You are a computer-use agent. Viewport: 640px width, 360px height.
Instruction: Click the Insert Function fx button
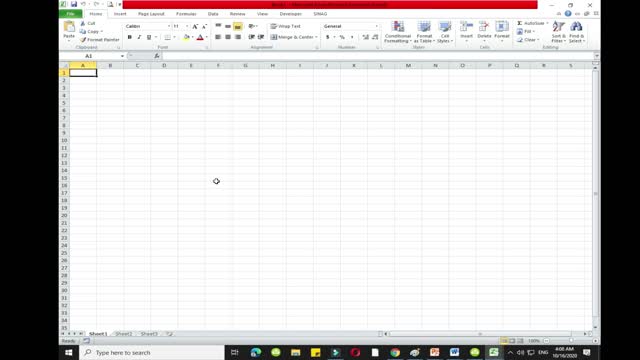157,56
